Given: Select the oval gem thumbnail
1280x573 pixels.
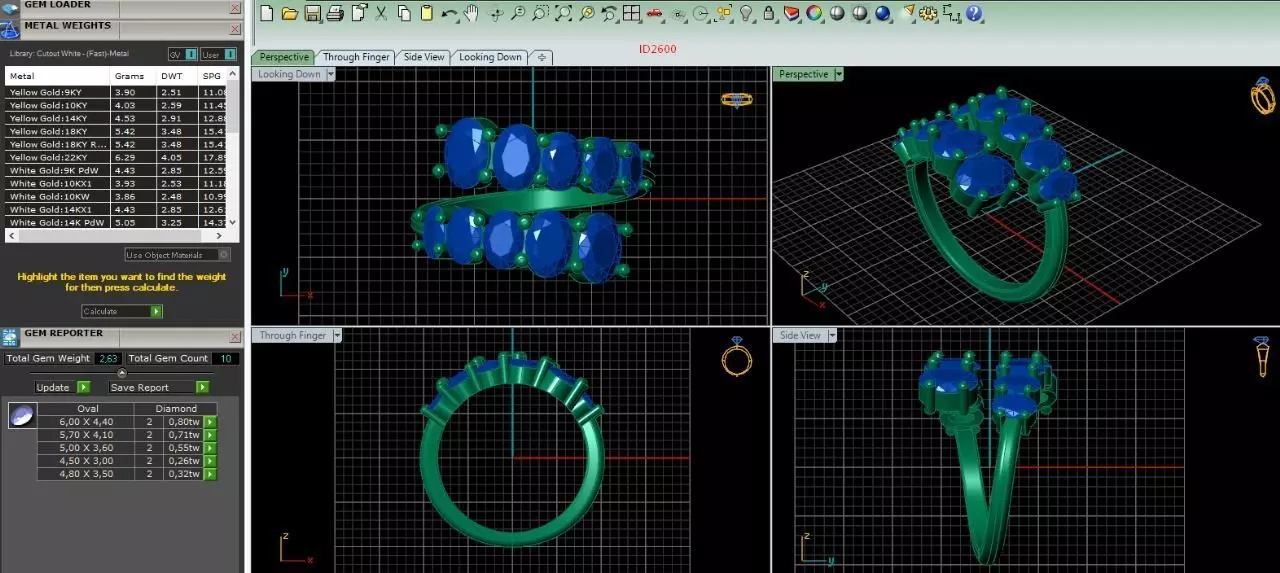Looking at the screenshot, I should (x=22, y=415).
